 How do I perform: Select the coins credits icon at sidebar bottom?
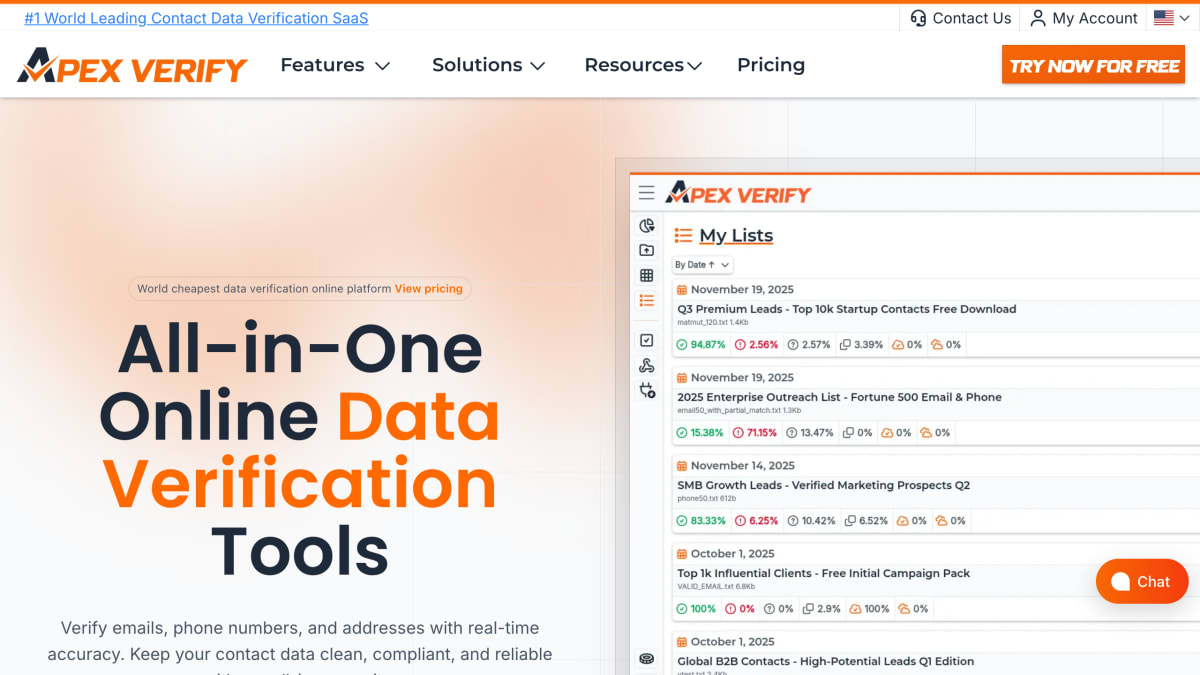coord(647,658)
